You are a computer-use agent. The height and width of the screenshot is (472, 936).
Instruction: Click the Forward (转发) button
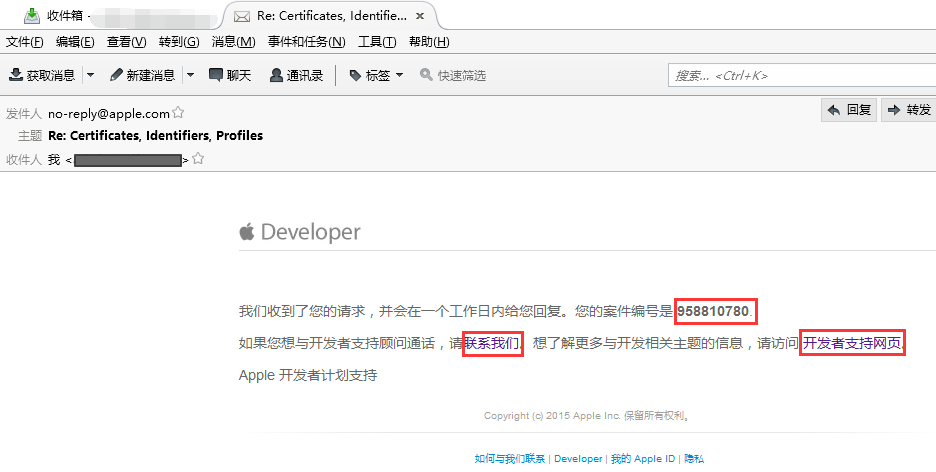(909, 110)
